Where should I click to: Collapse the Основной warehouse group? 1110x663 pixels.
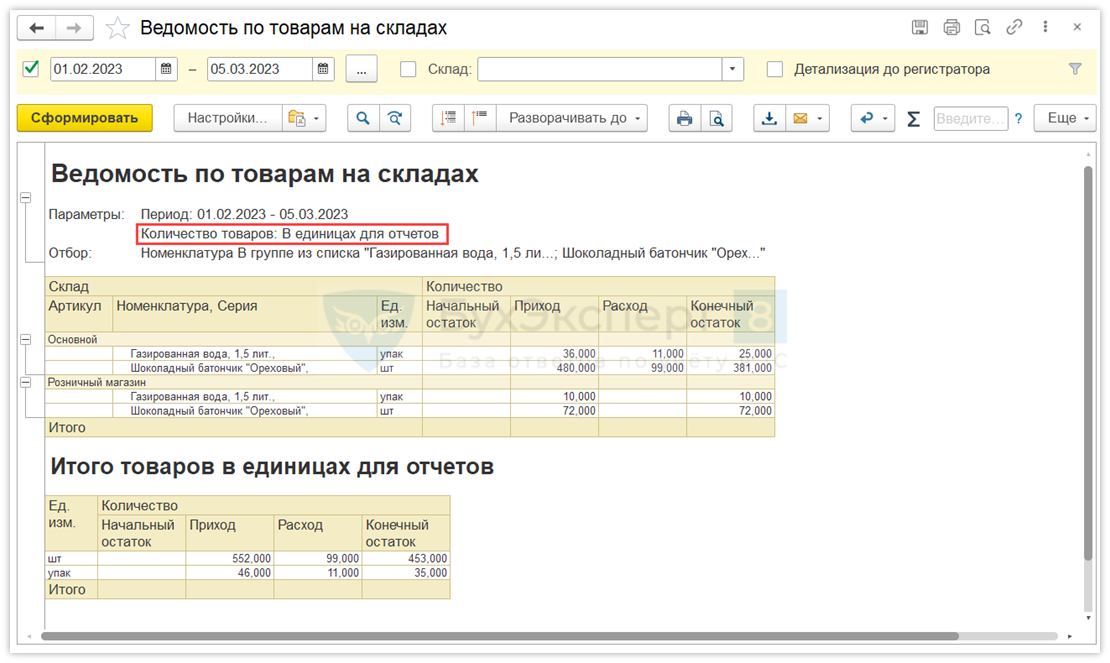tap(26, 340)
